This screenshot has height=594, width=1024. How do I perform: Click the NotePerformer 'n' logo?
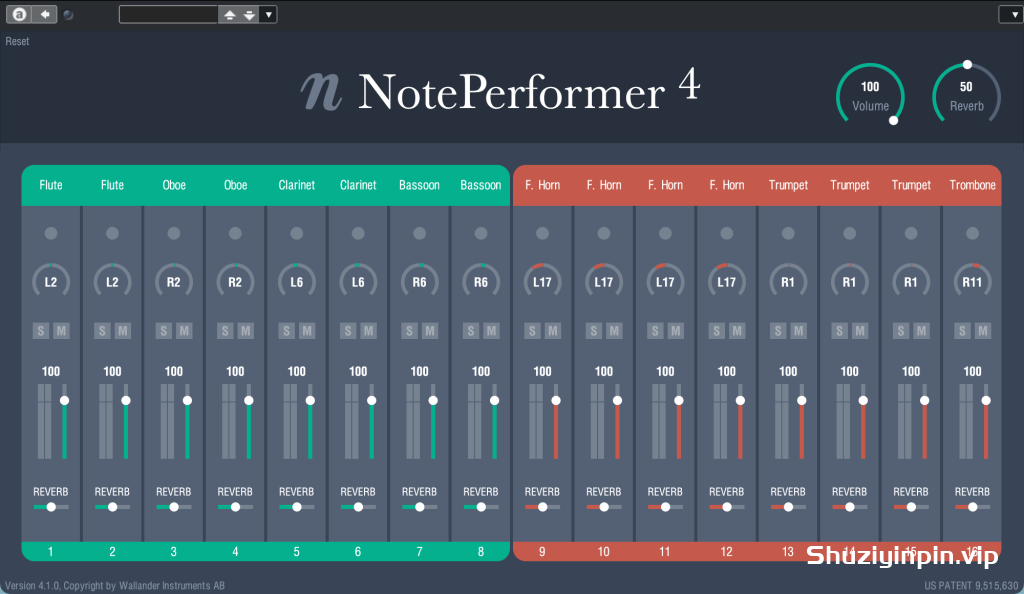[x=321, y=91]
